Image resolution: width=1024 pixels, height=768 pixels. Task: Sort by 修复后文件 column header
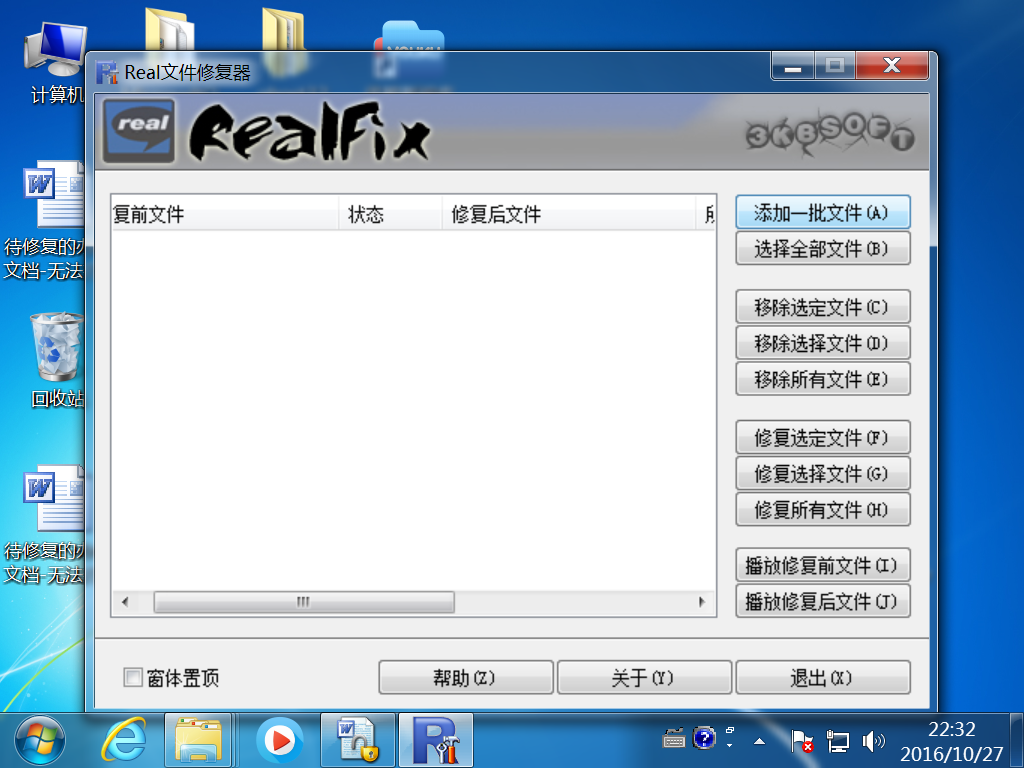pos(568,214)
